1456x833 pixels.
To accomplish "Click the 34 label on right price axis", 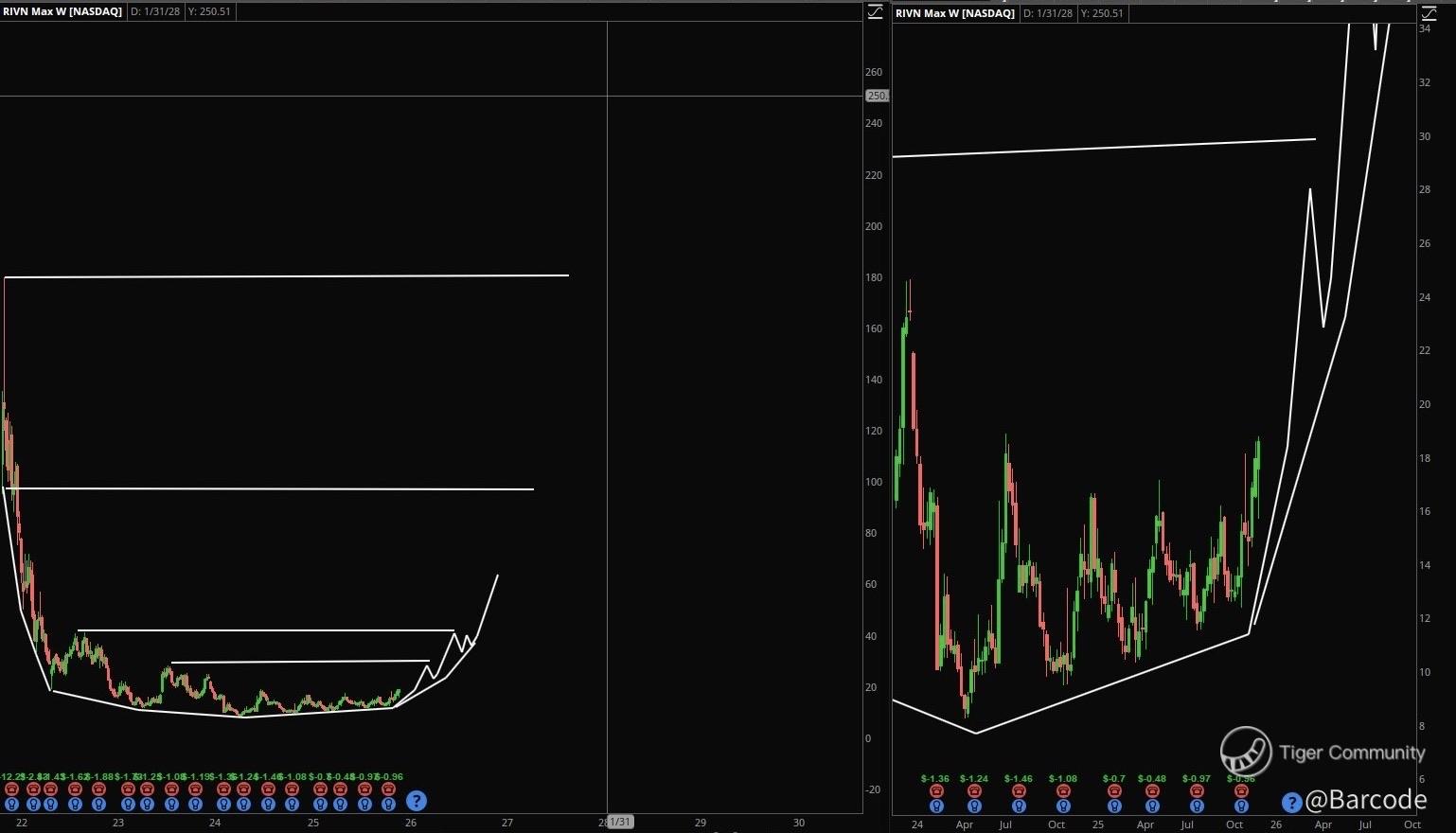I will pyautogui.click(x=1425, y=28).
